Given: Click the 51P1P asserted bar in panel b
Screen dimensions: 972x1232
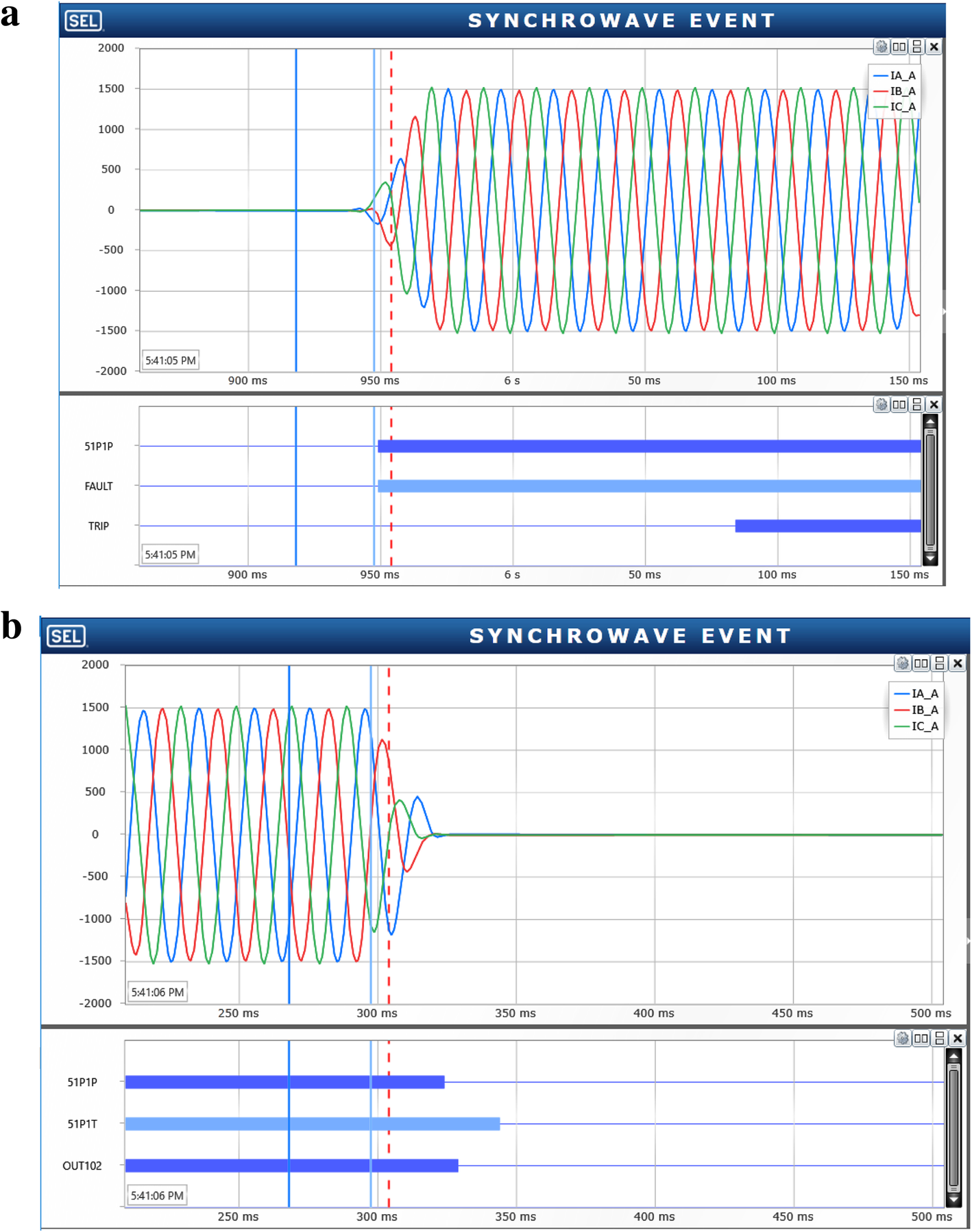Looking at the screenshot, I should (x=285, y=1082).
